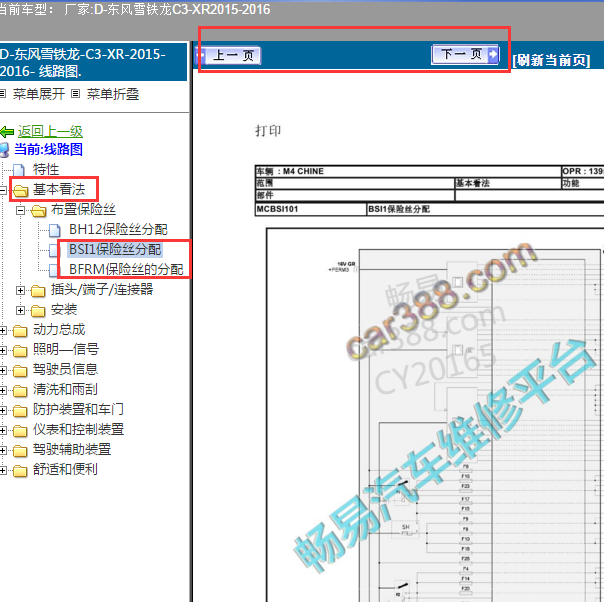
Task: Select the 驾驶员信息 tree label
Action: [x=65, y=369]
